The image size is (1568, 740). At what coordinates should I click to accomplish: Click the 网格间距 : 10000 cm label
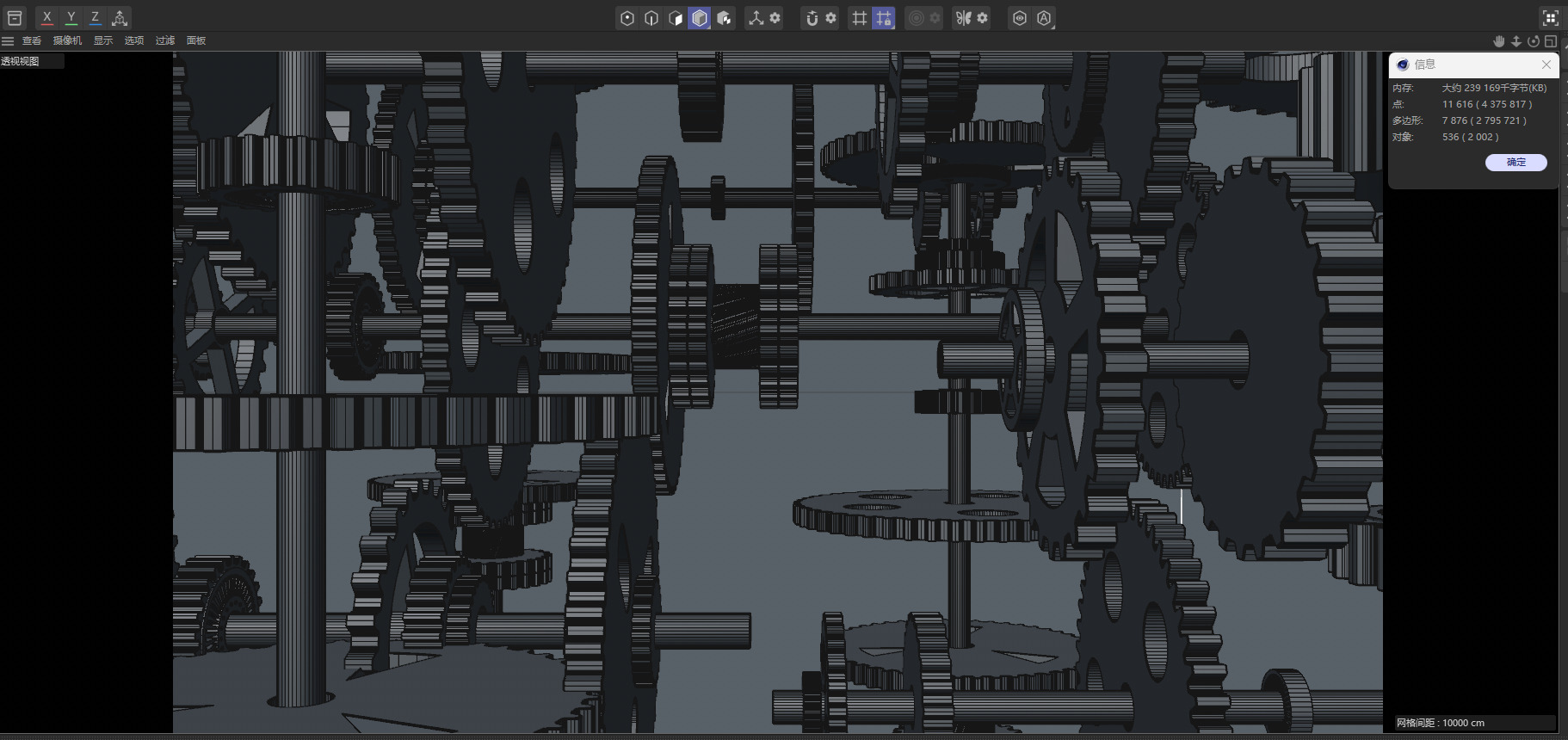[1441, 723]
